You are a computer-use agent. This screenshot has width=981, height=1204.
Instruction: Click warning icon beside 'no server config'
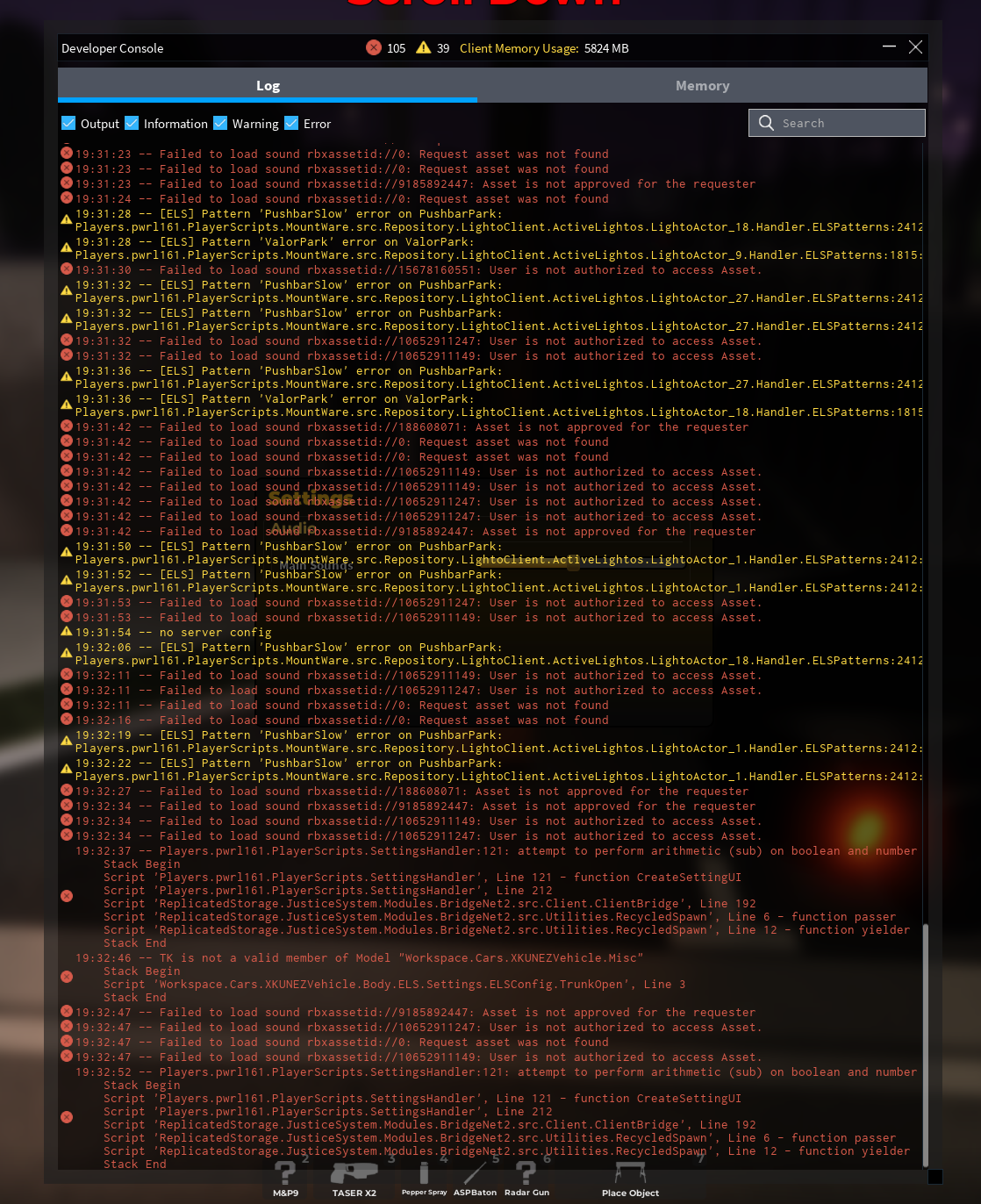(x=66, y=632)
